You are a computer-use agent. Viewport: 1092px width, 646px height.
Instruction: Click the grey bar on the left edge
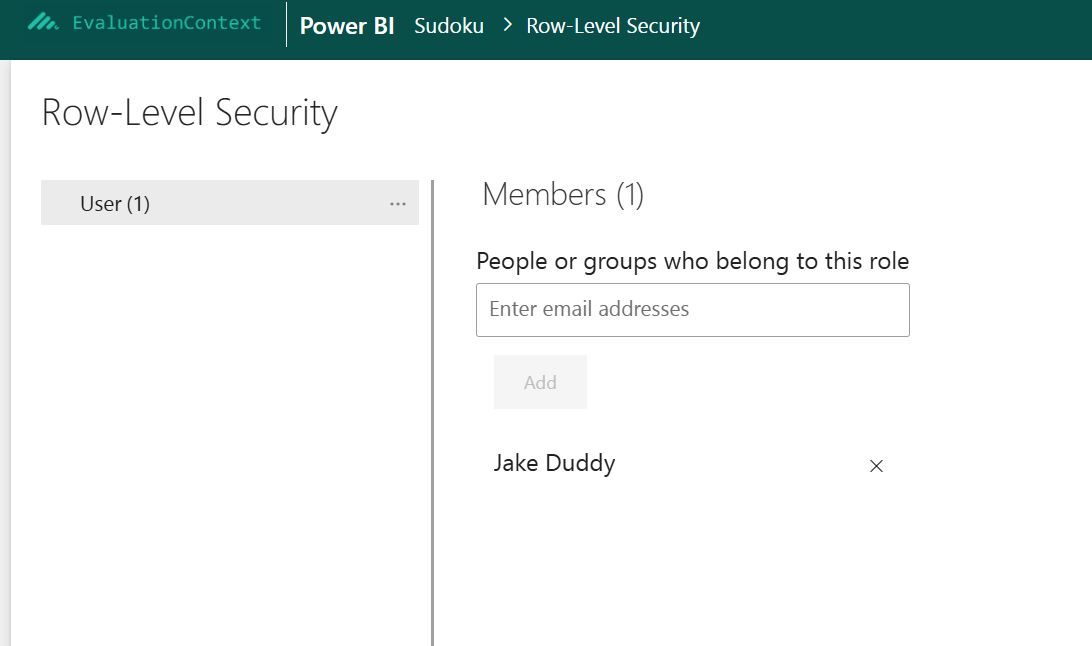coord(5,350)
